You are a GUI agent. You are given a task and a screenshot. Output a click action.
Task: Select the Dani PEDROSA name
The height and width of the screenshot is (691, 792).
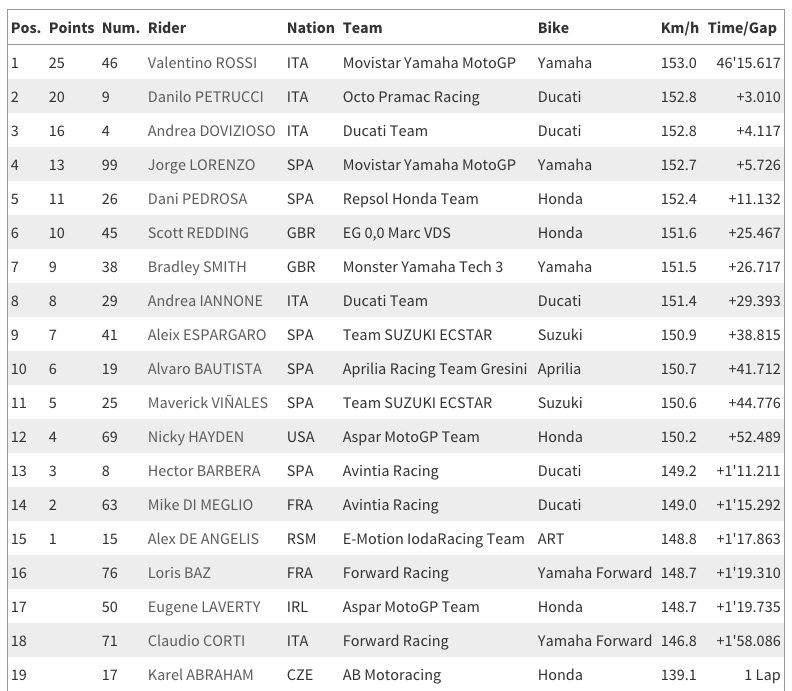click(x=197, y=199)
